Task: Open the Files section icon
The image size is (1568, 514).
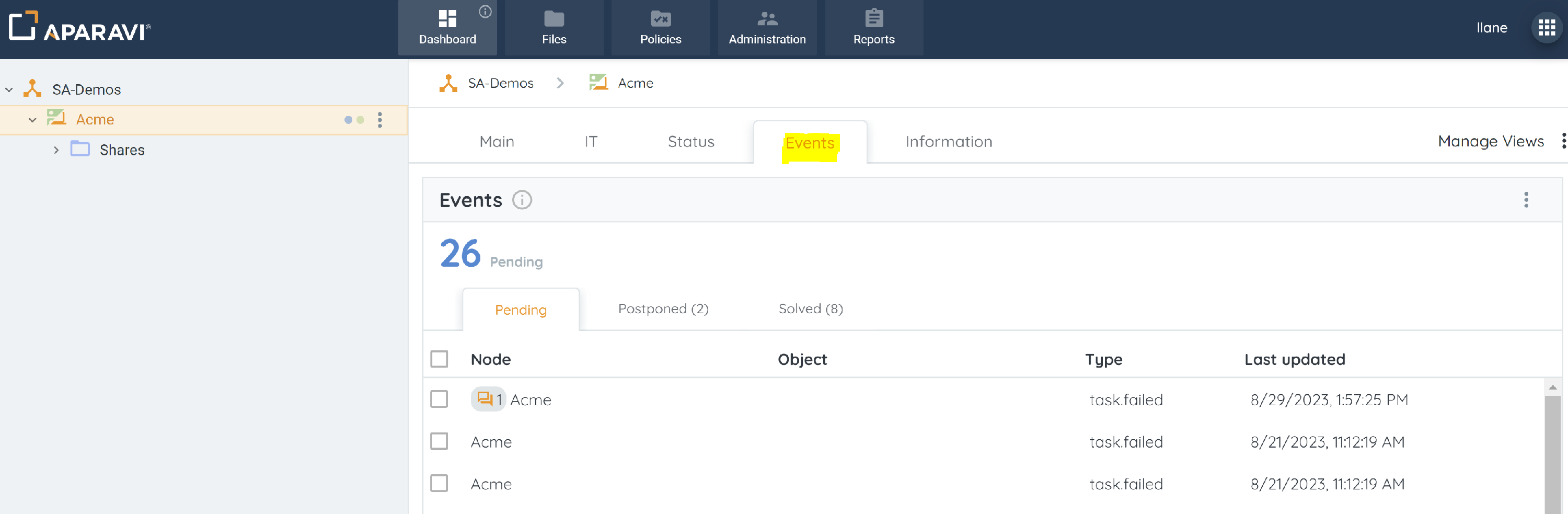Action: point(554,19)
